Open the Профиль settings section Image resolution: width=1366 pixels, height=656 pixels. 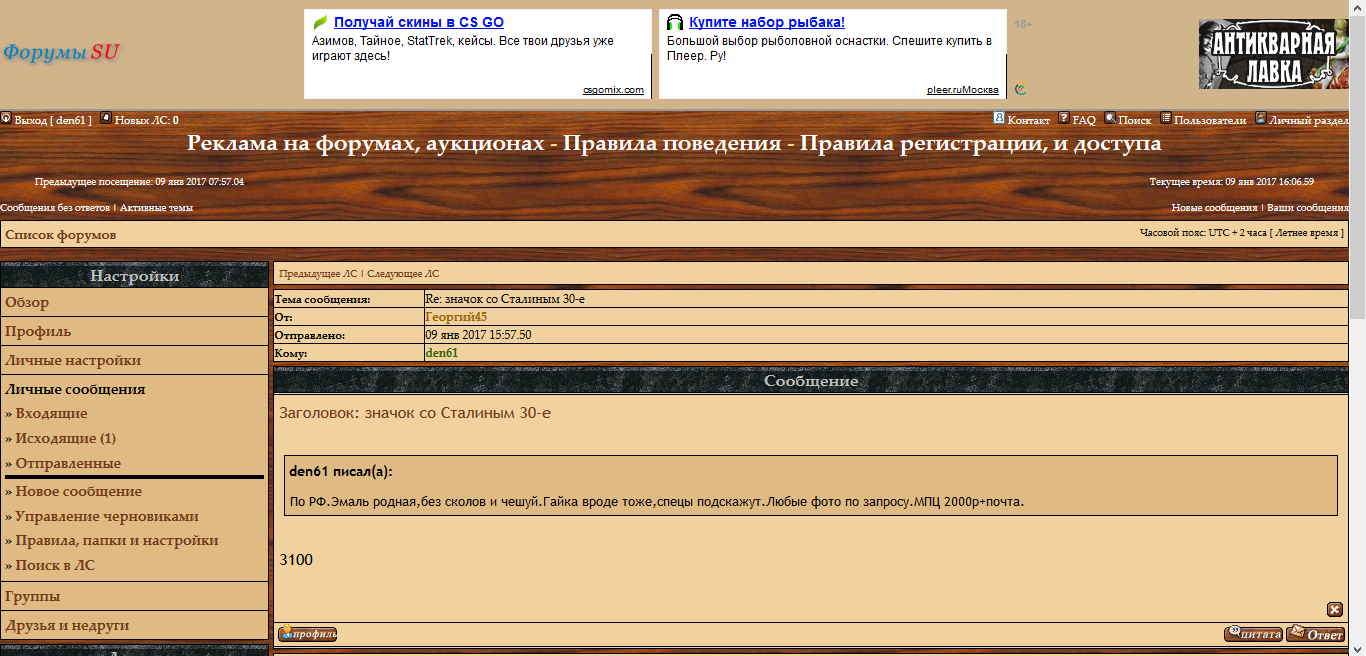coord(38,332)
